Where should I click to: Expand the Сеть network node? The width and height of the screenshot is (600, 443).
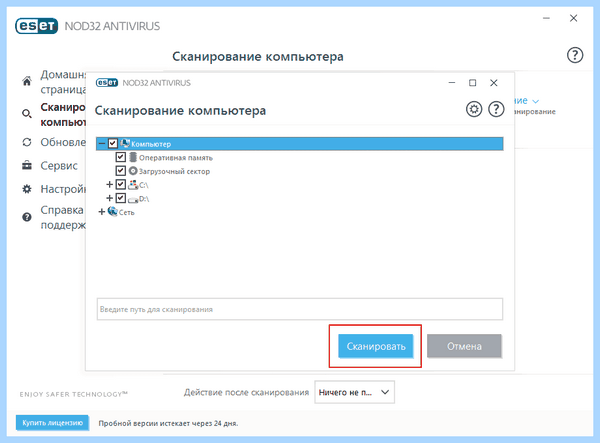click(x=102, y=212)
